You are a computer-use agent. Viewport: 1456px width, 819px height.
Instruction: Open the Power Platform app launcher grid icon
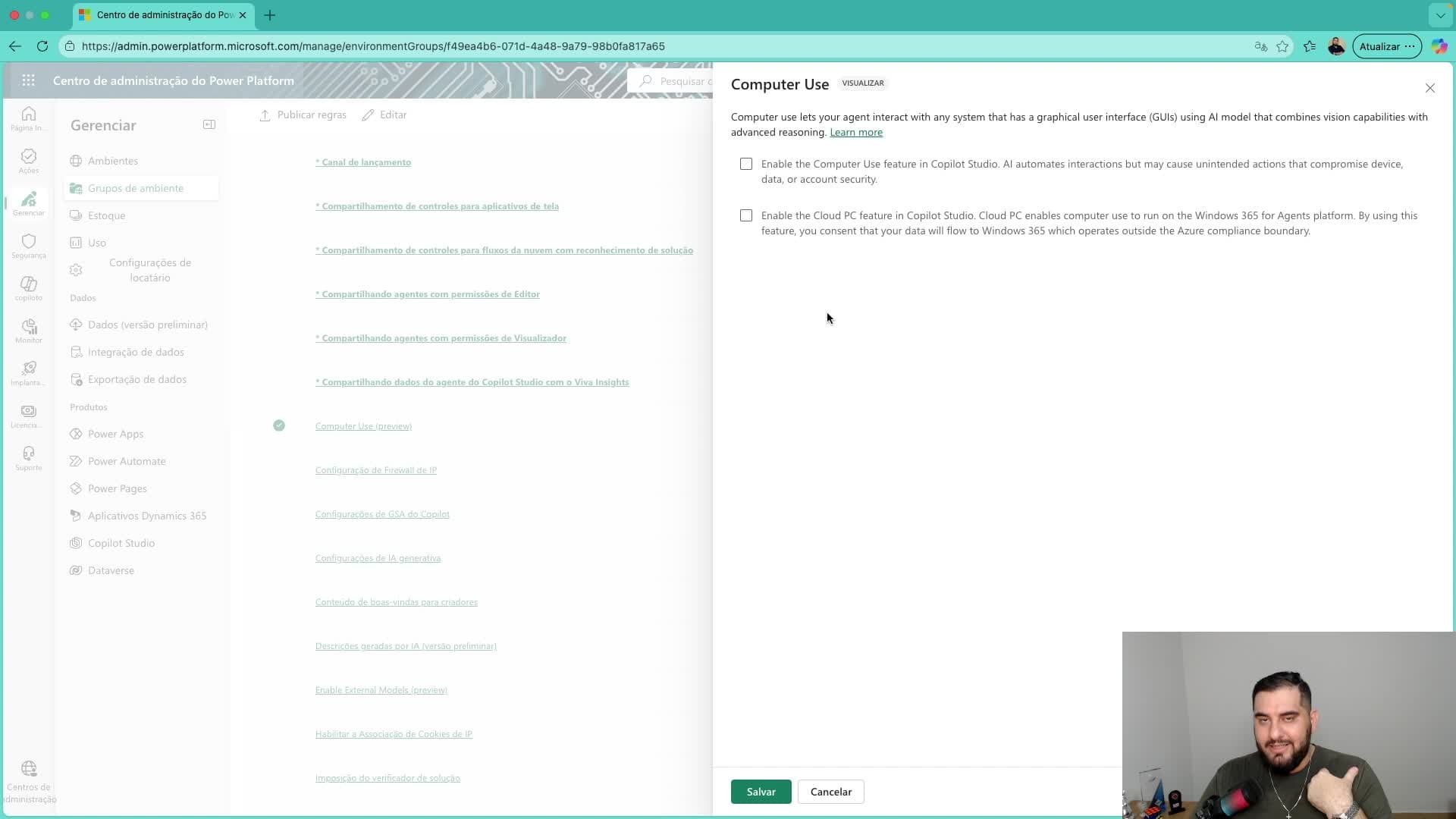pos(28,80)
